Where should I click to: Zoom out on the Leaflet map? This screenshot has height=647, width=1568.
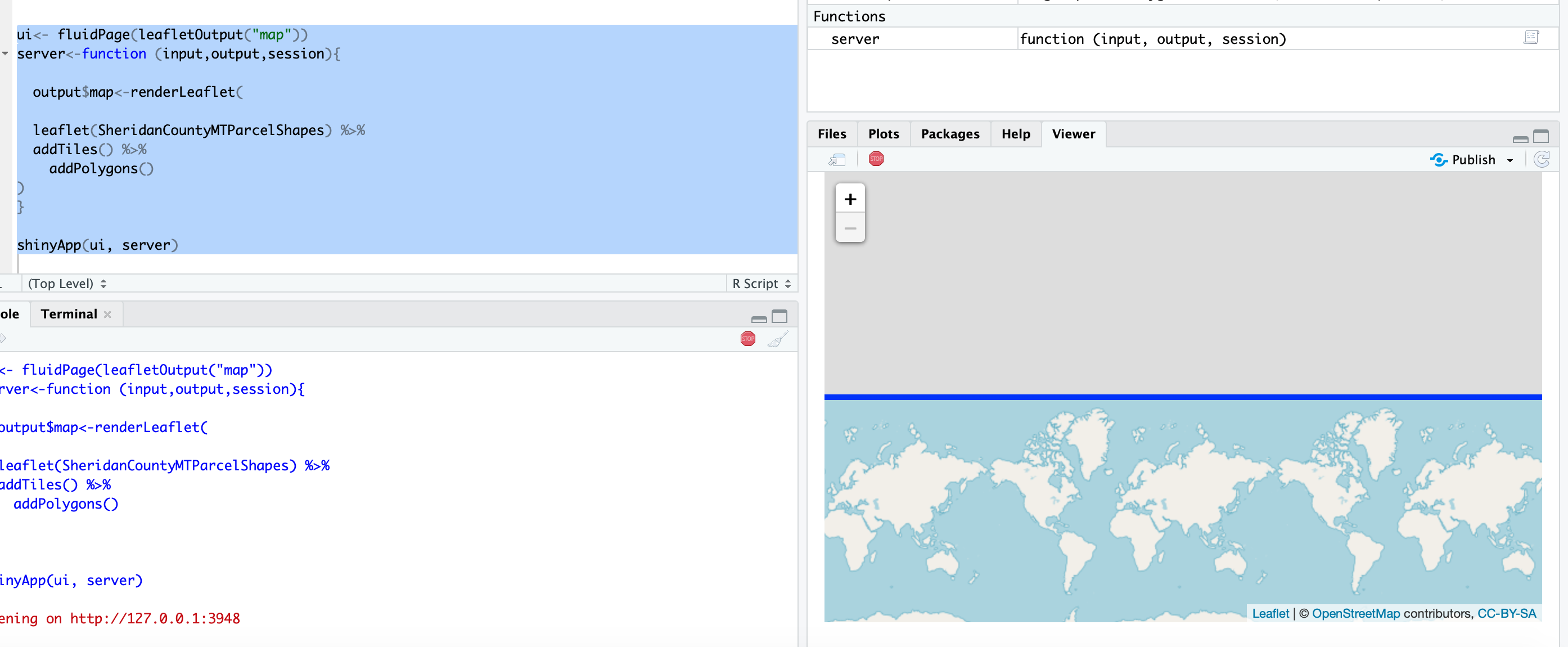point(850,228)
